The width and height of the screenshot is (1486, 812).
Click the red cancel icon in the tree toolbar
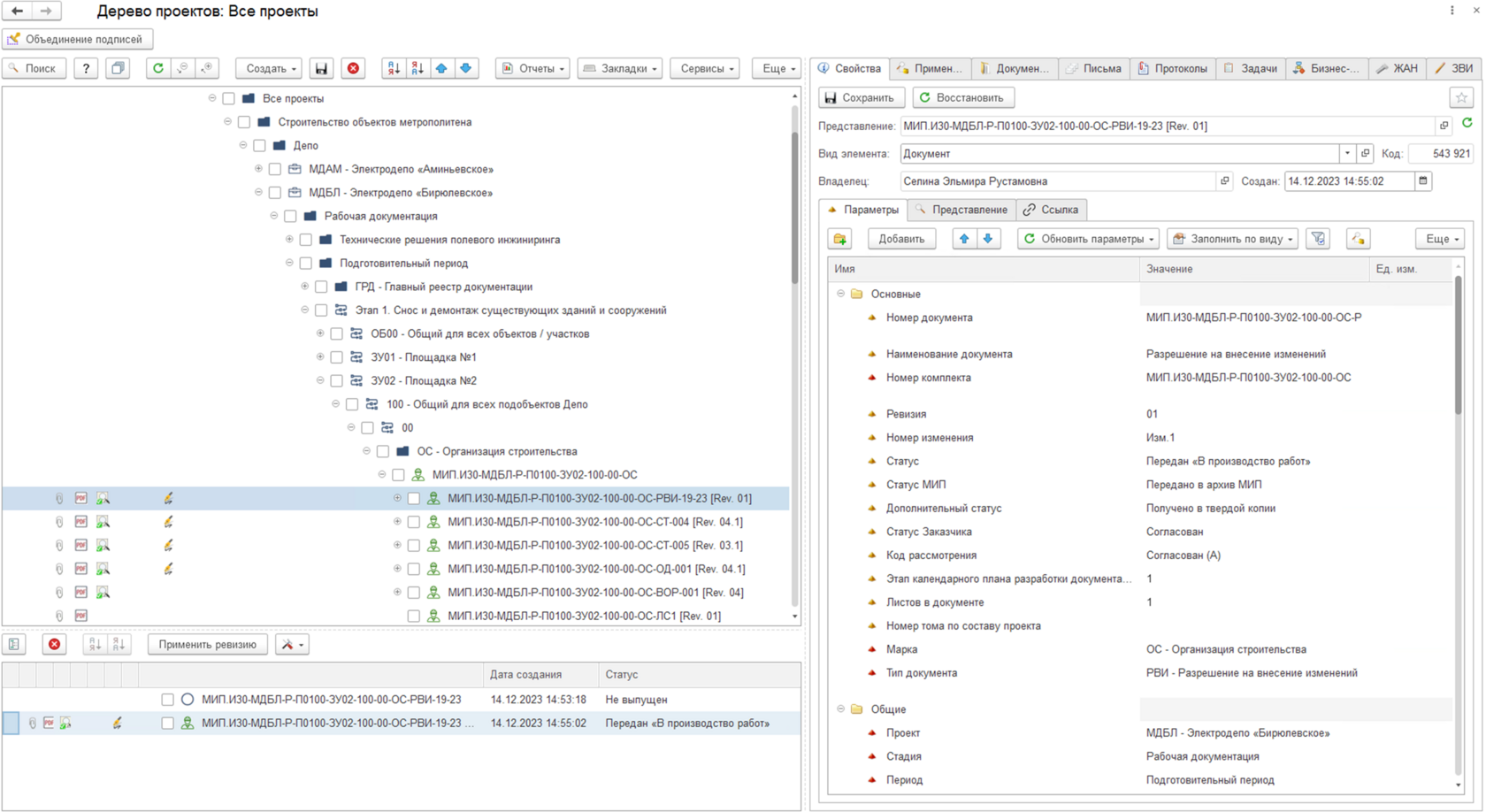click(353, 68)
